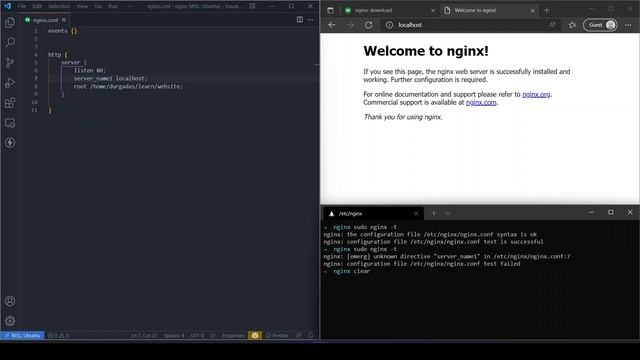Open the Edit menu in VS Code

37,6
